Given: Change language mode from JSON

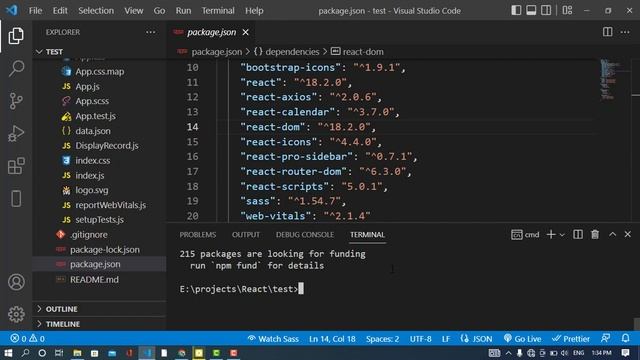Looking at the screenshot, I should 476,339.
